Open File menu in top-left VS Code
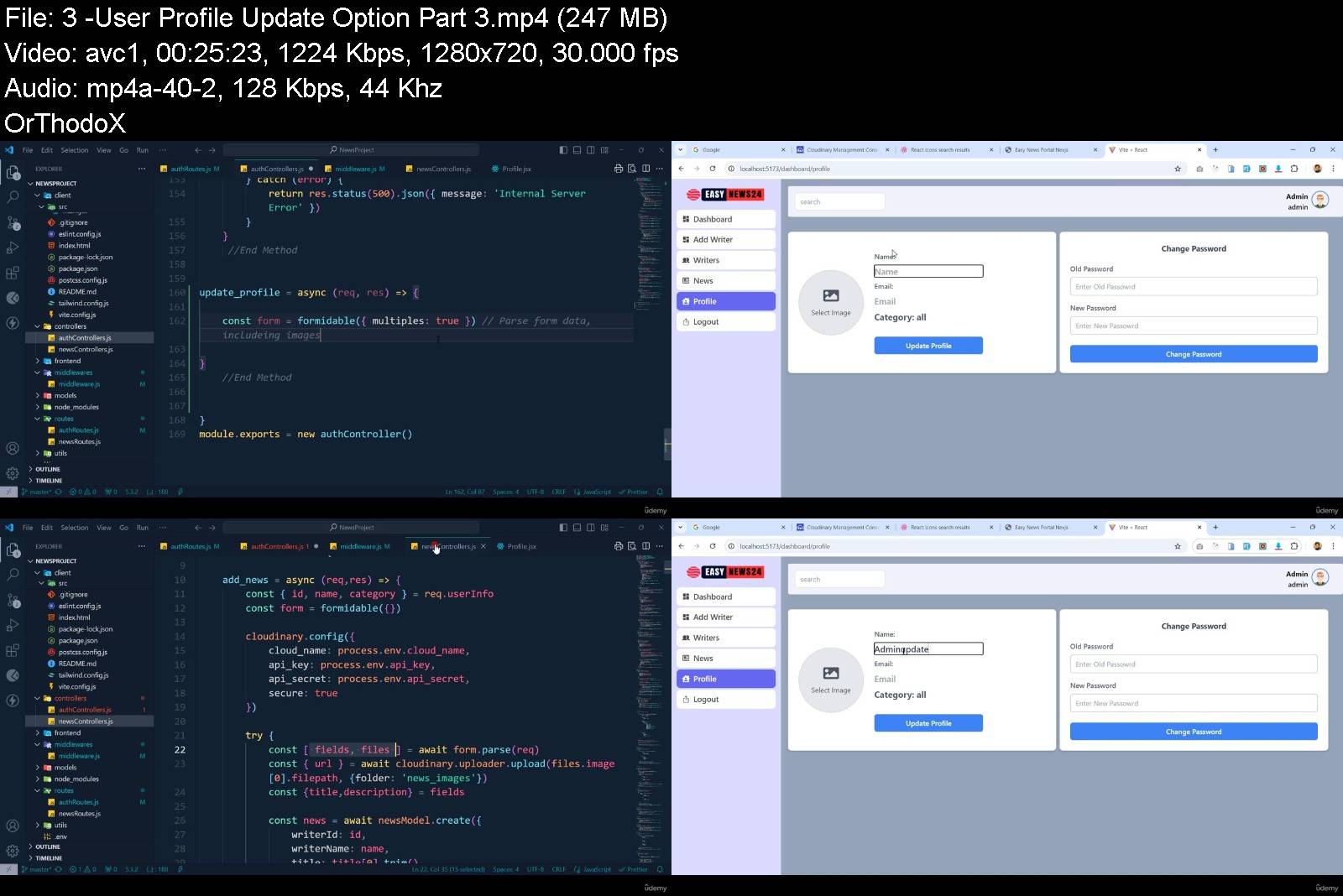 click(x=28, y=150)
